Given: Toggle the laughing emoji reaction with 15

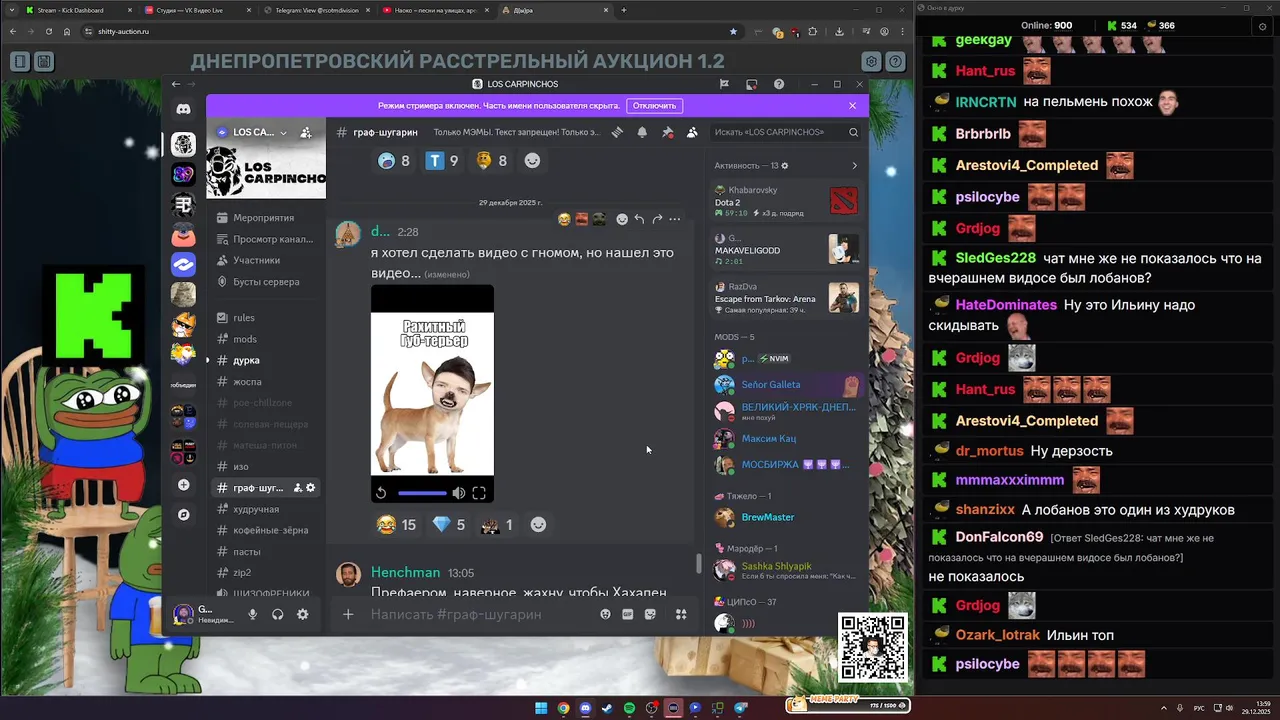Looking at the screenshot, I should click(x=396, y=525).
